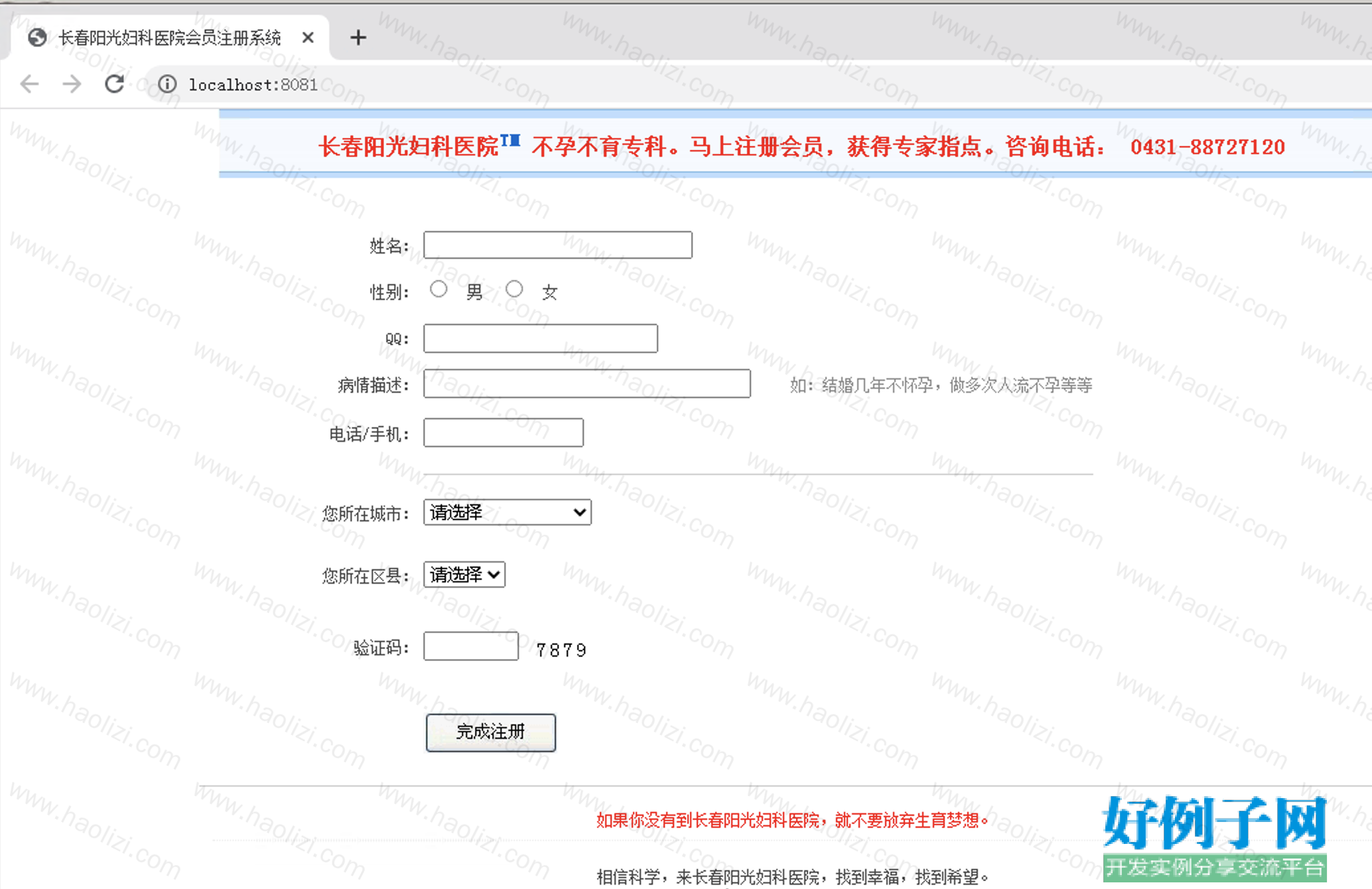This screenshot has height=889, width=1372.
Task: Open the 您所在城市 dropdown
Action: coord(508,512)
